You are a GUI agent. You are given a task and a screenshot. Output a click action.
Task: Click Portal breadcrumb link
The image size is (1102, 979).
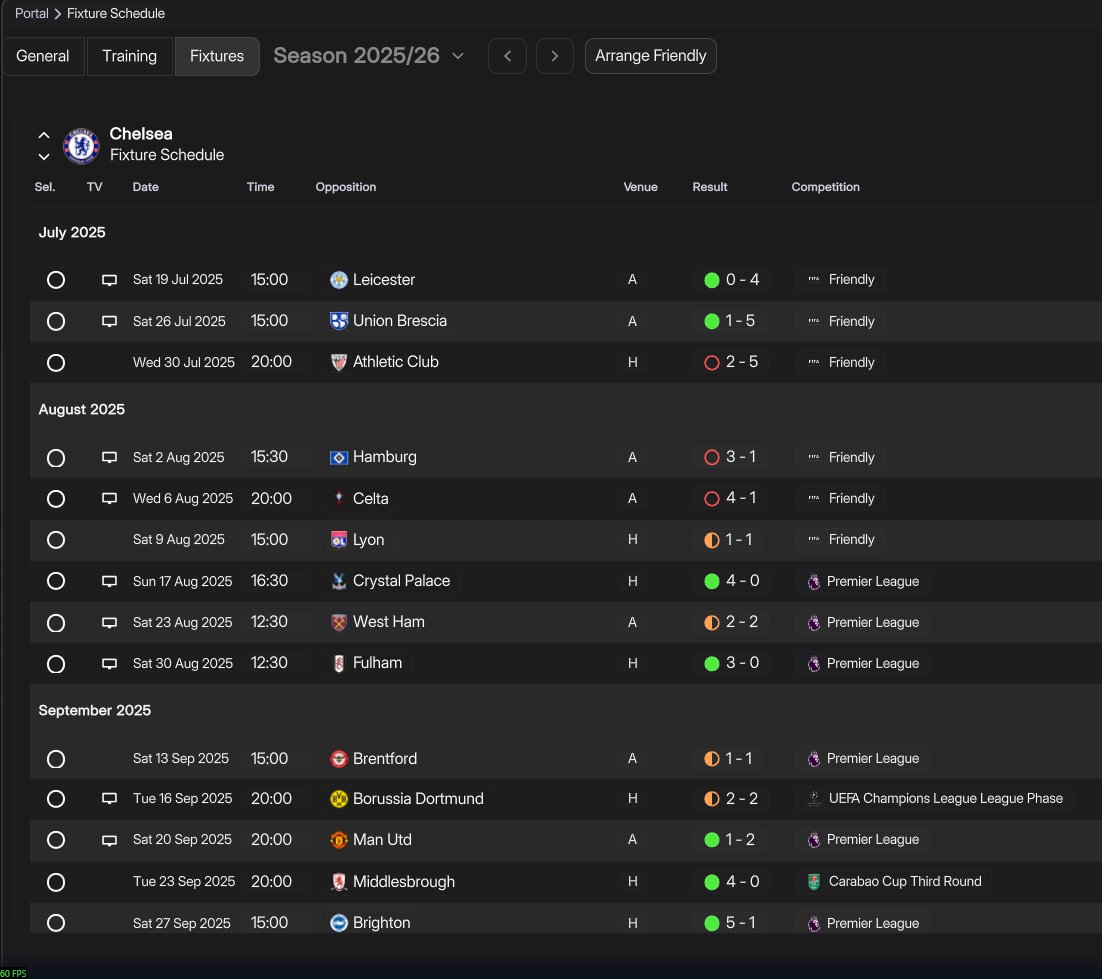32,13
